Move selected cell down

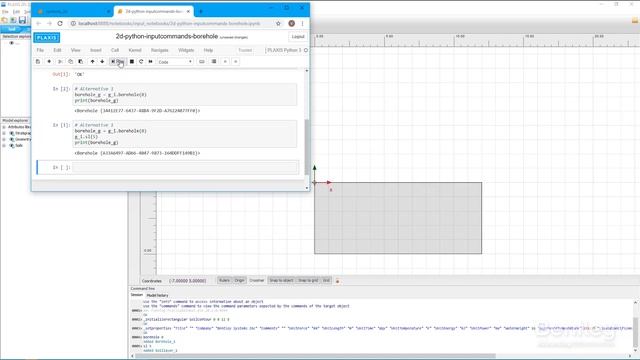pos(102,62)
